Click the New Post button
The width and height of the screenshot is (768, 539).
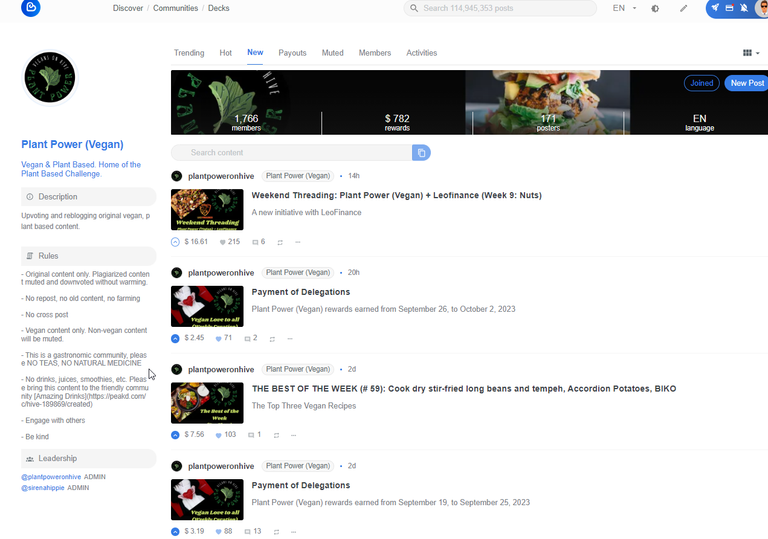pyautogui.click(x=746, y=83)
